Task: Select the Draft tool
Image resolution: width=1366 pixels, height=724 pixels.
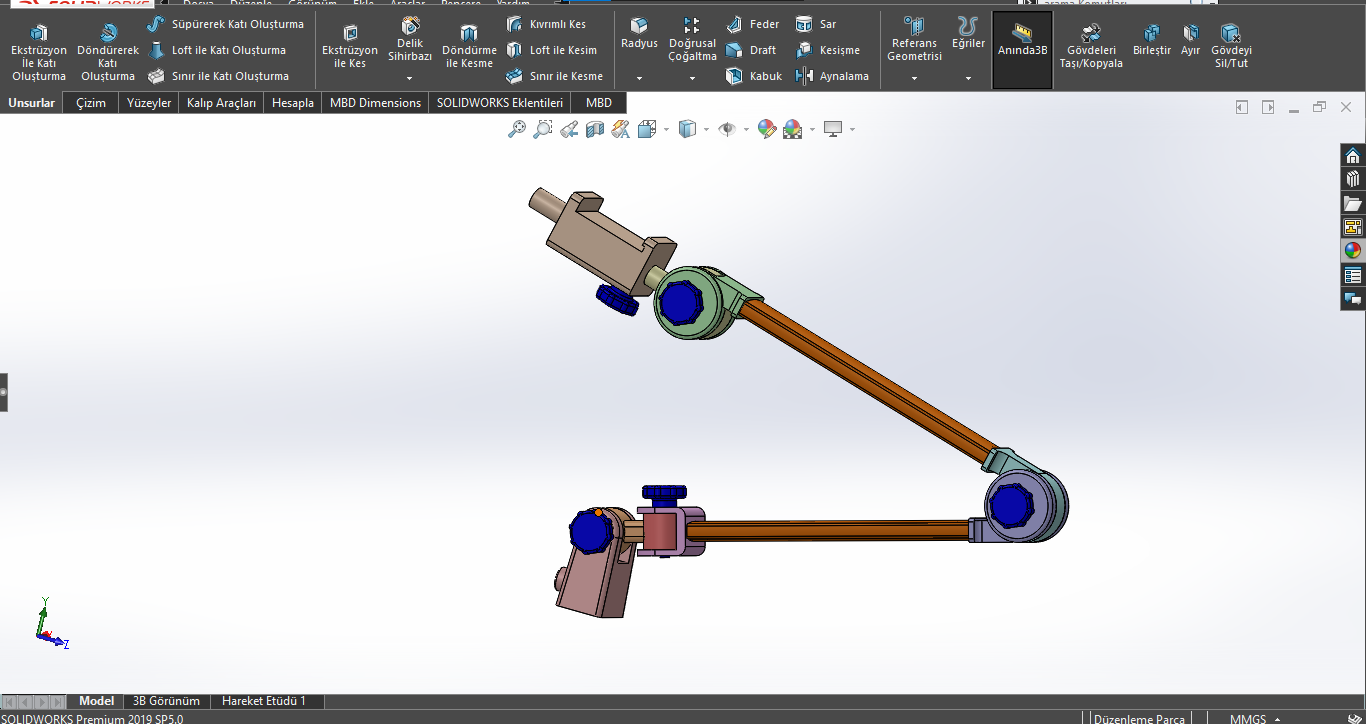Action: pos(751,50)
